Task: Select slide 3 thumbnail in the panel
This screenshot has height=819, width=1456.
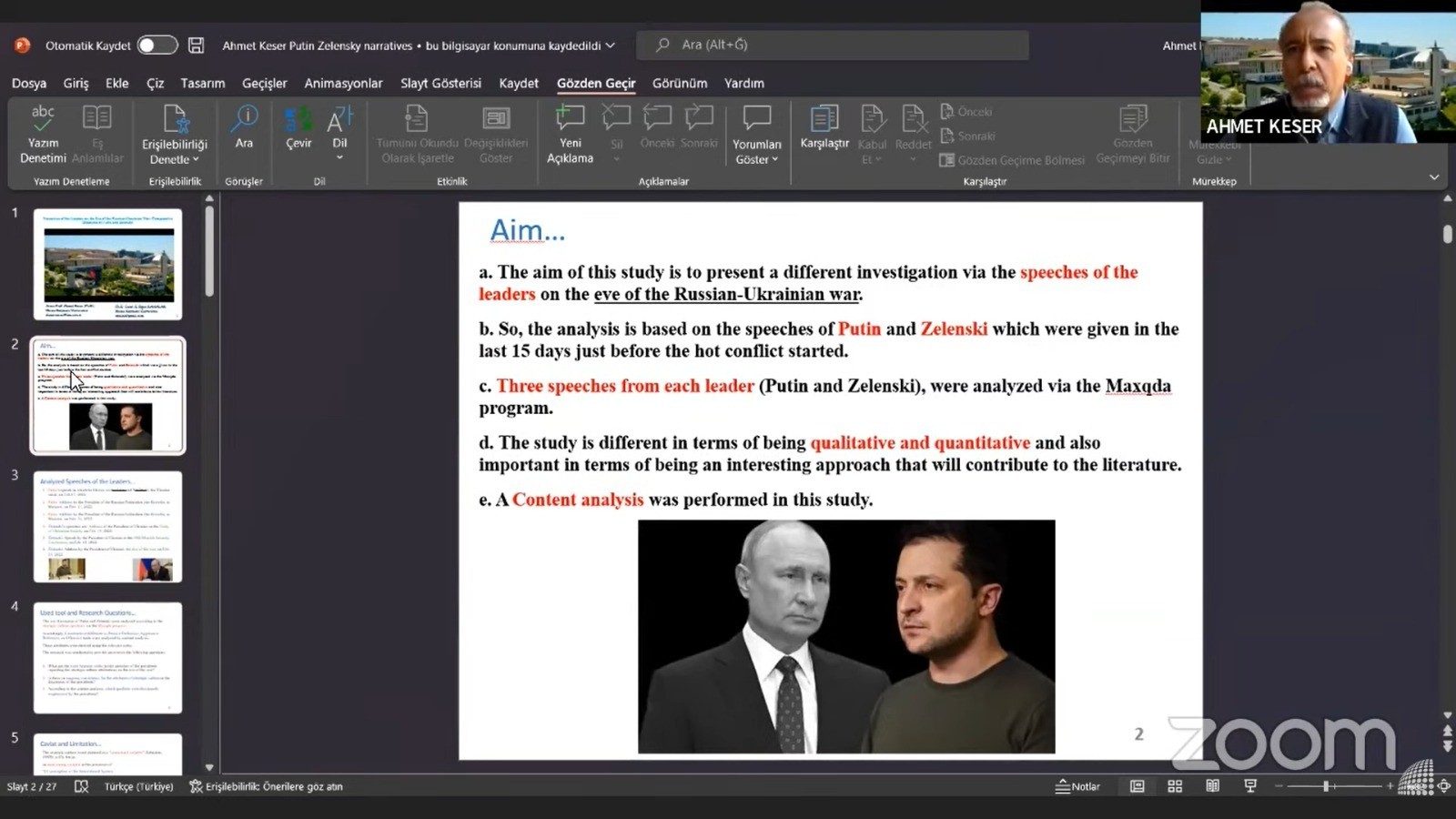Action: [108, 527]
